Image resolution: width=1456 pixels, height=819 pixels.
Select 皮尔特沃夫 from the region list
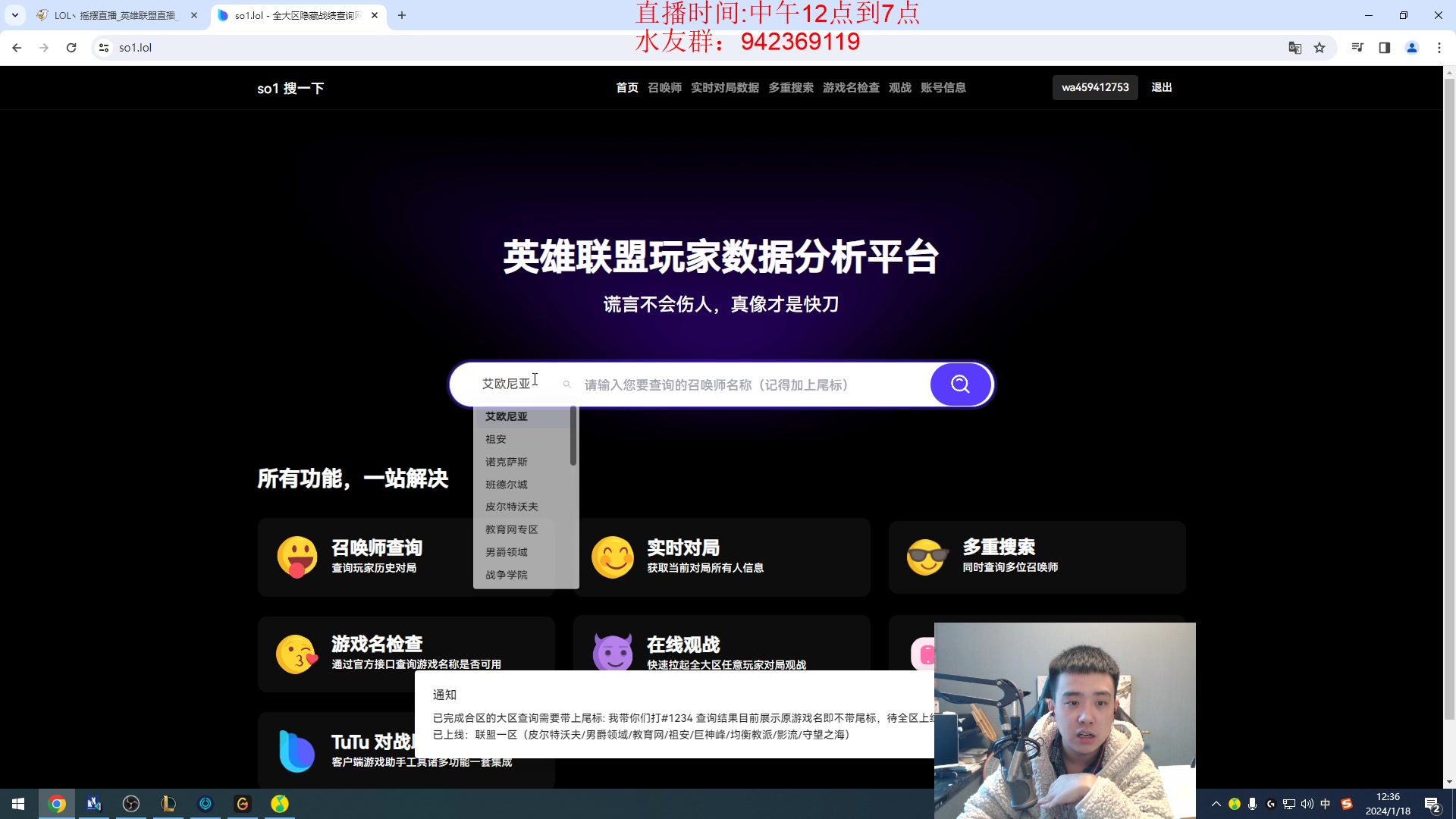[x=522, y=507]
